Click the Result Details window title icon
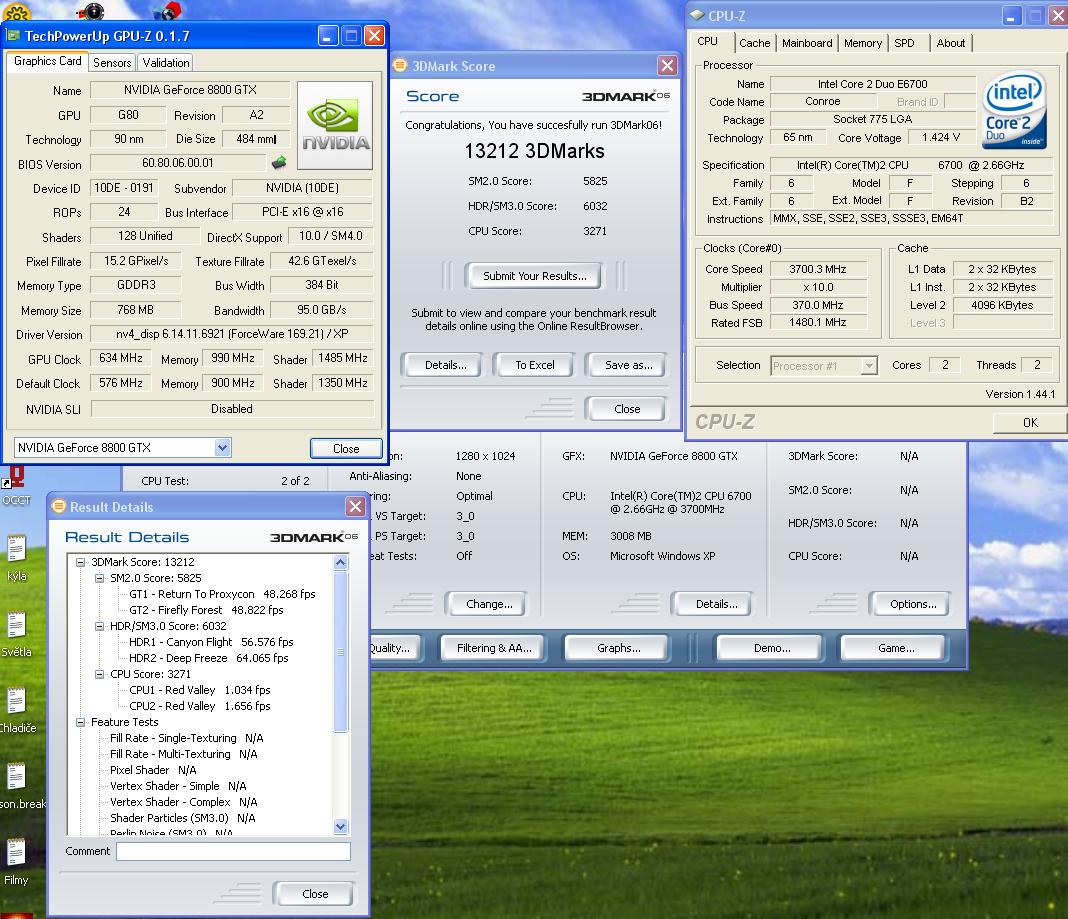This screenshot has height=919, width=1068. click(x=59, y=506)
